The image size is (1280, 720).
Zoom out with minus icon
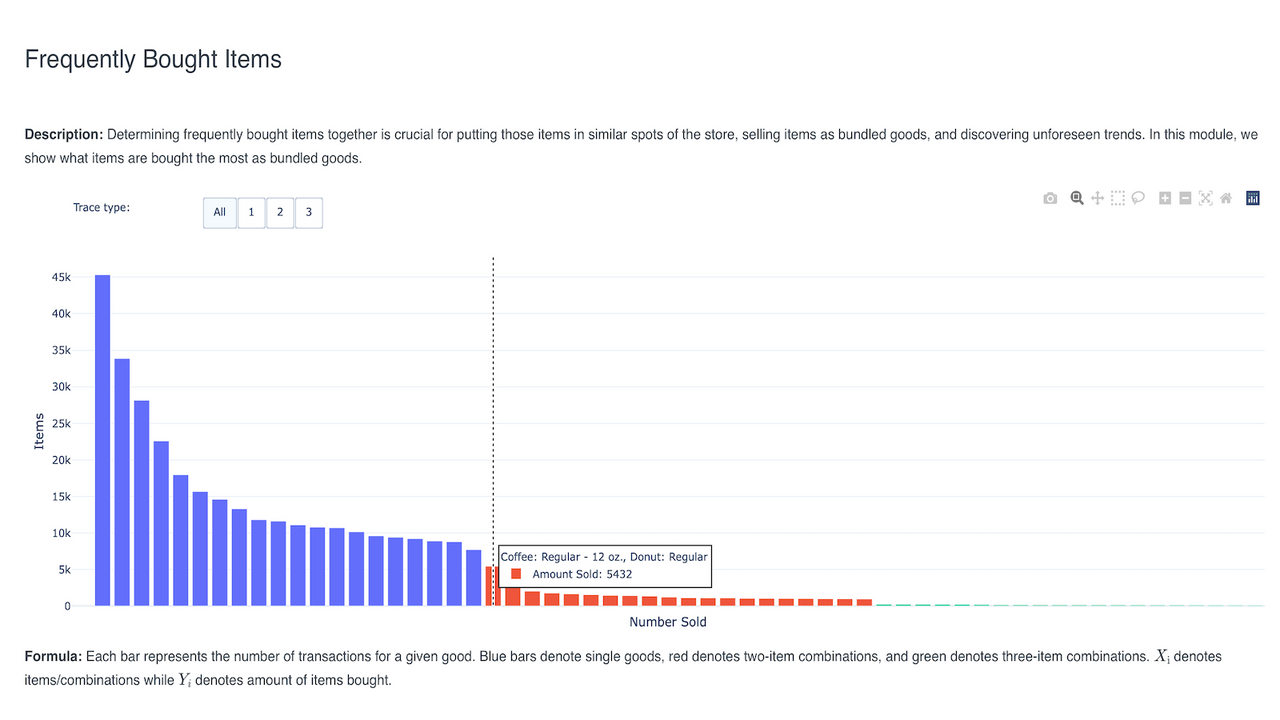pos(1185,198)
